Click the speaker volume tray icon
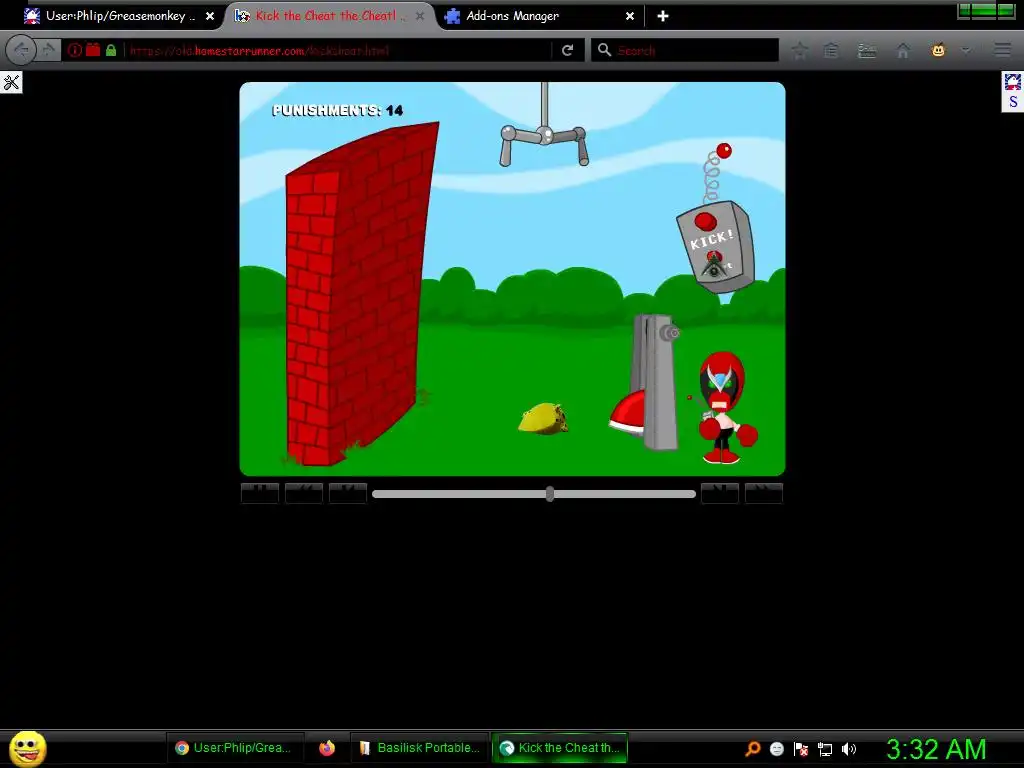Image resolution: width=1024 pixels, height=768 pixels. tap(849, 749)
